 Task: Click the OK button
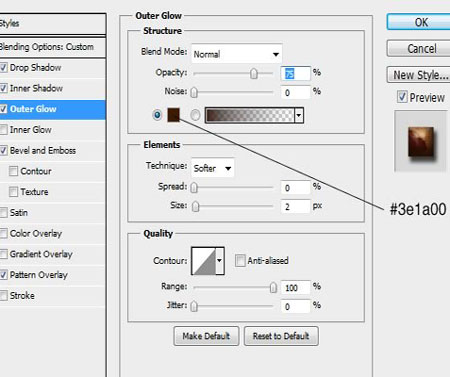[x=419, y=22]
